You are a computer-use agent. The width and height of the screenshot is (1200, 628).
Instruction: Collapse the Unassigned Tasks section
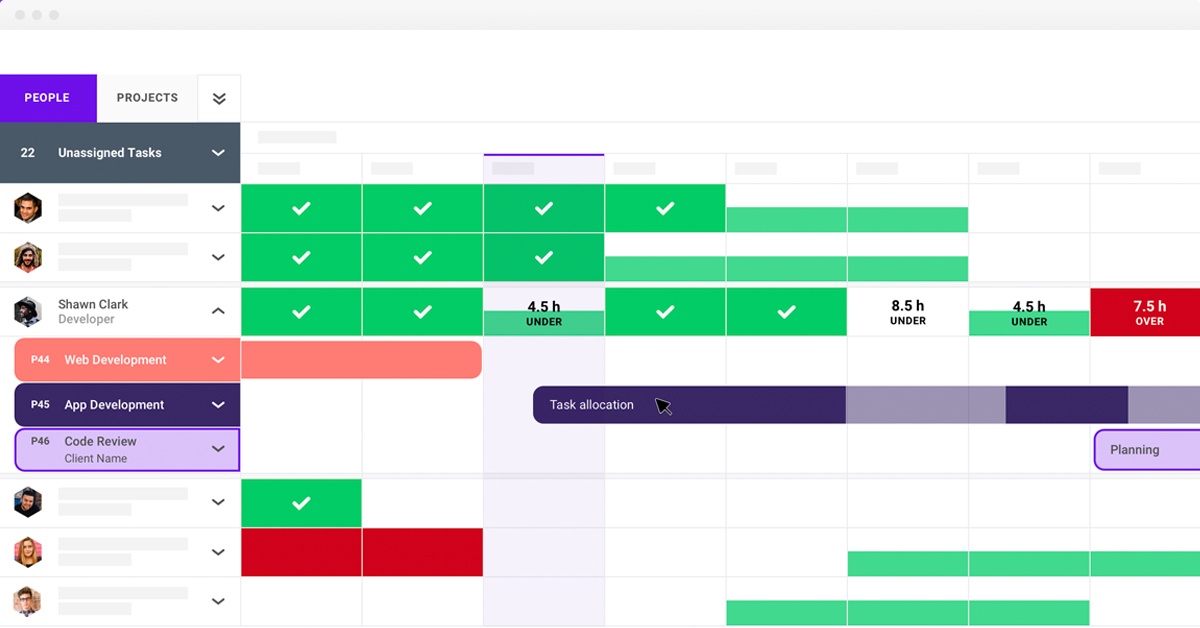click(218, 152)
